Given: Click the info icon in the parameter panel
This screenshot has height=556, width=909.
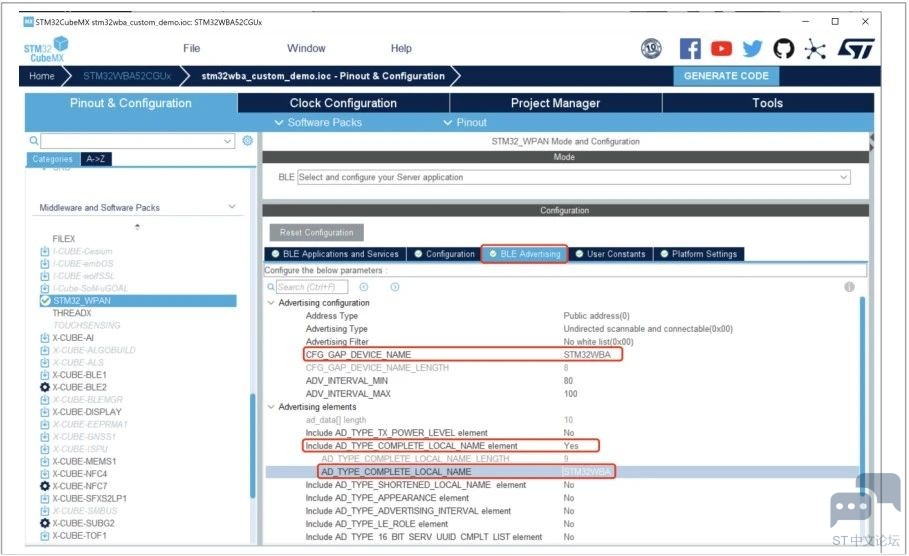Looking at the screenshot, I should [x=849, y=287].
